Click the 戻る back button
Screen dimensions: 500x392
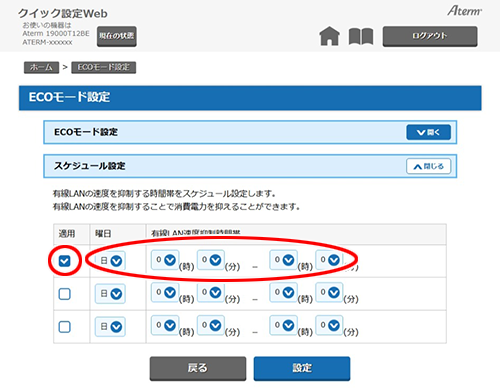pos(198,368)
